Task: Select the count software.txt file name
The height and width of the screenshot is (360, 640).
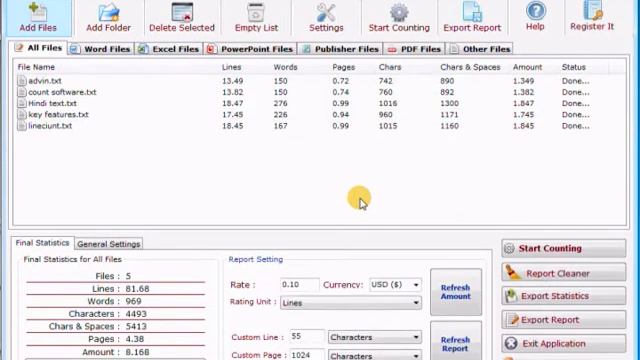Action: (62, 92)
